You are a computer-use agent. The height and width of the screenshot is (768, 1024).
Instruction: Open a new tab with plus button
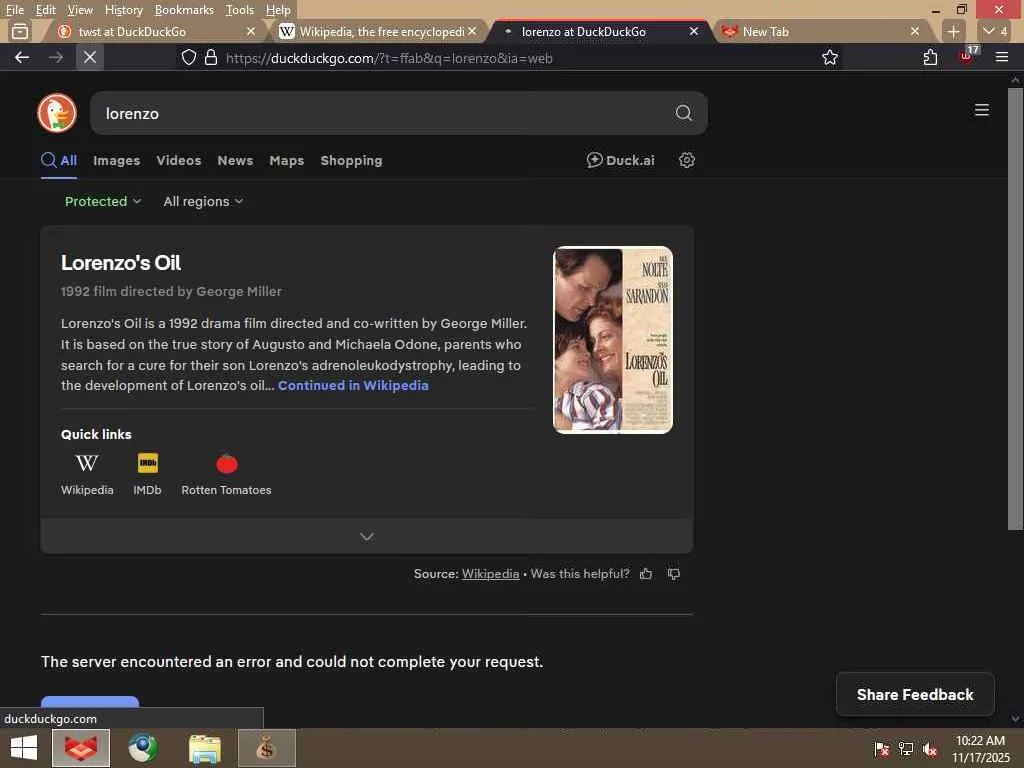coord(953,31)
